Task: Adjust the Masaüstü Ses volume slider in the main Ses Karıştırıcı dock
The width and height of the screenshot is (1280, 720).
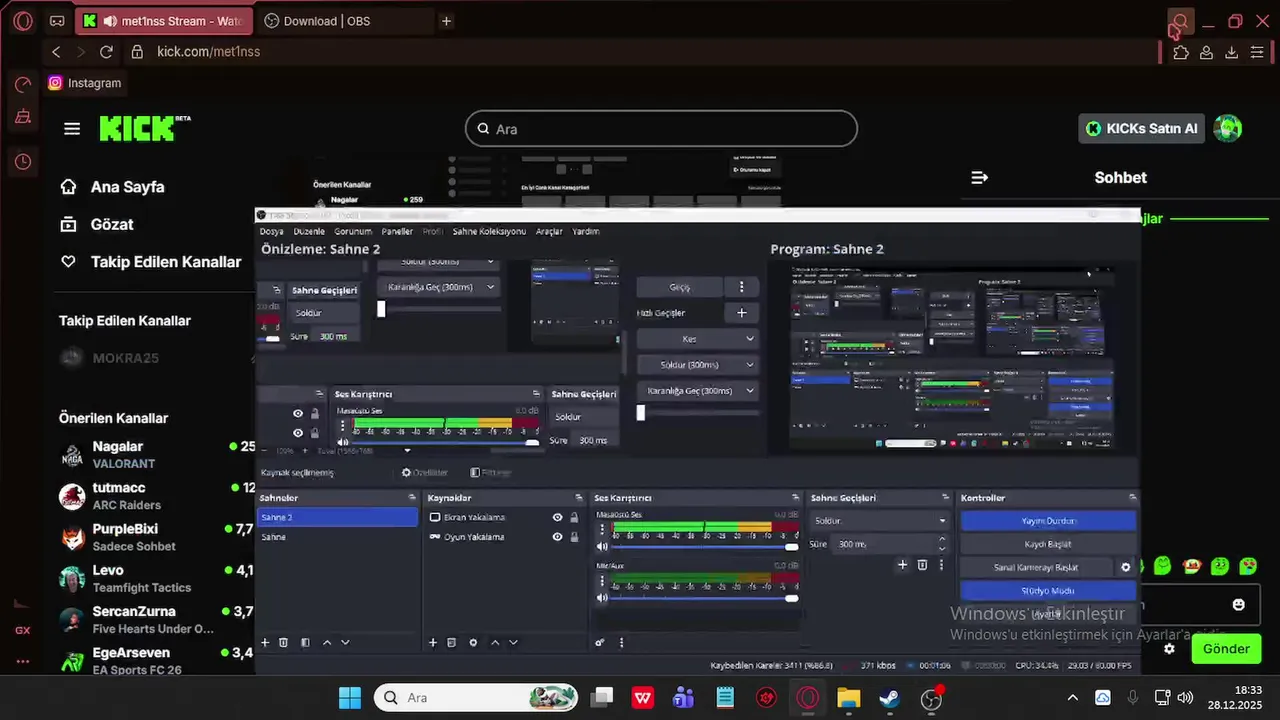Action: 705,547
